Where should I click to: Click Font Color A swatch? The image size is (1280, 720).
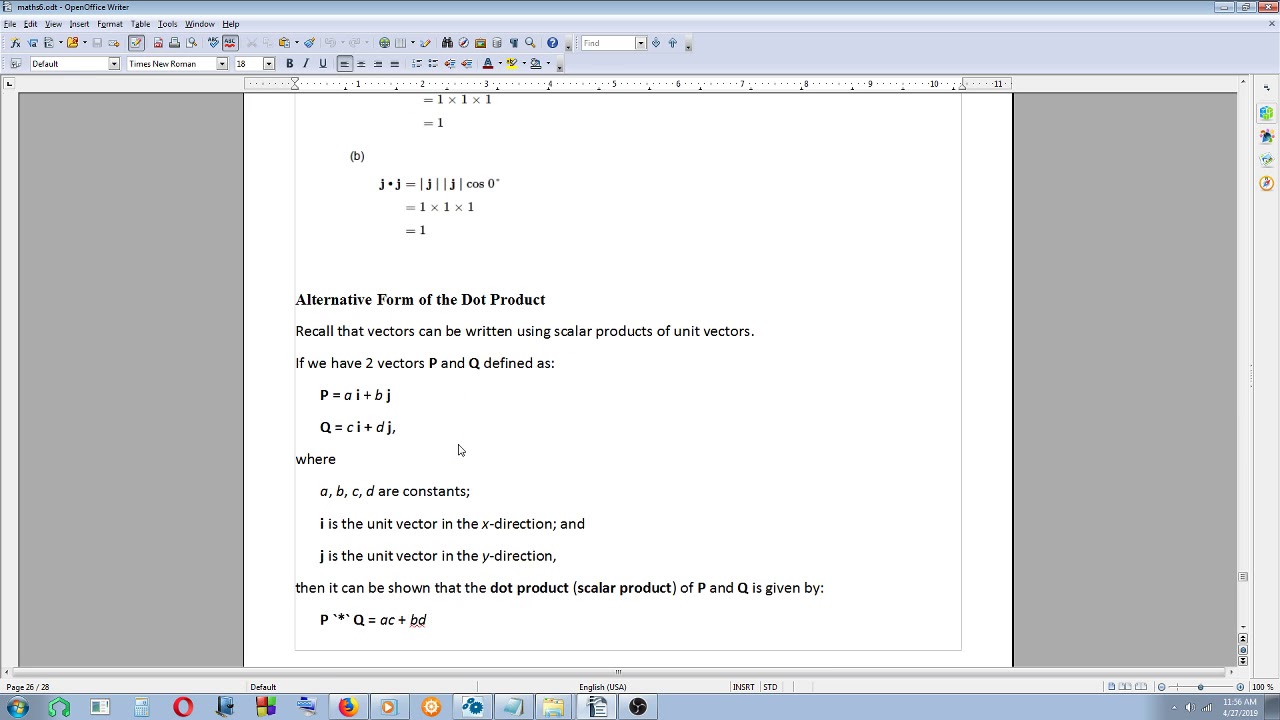click(x=488, y=64)
